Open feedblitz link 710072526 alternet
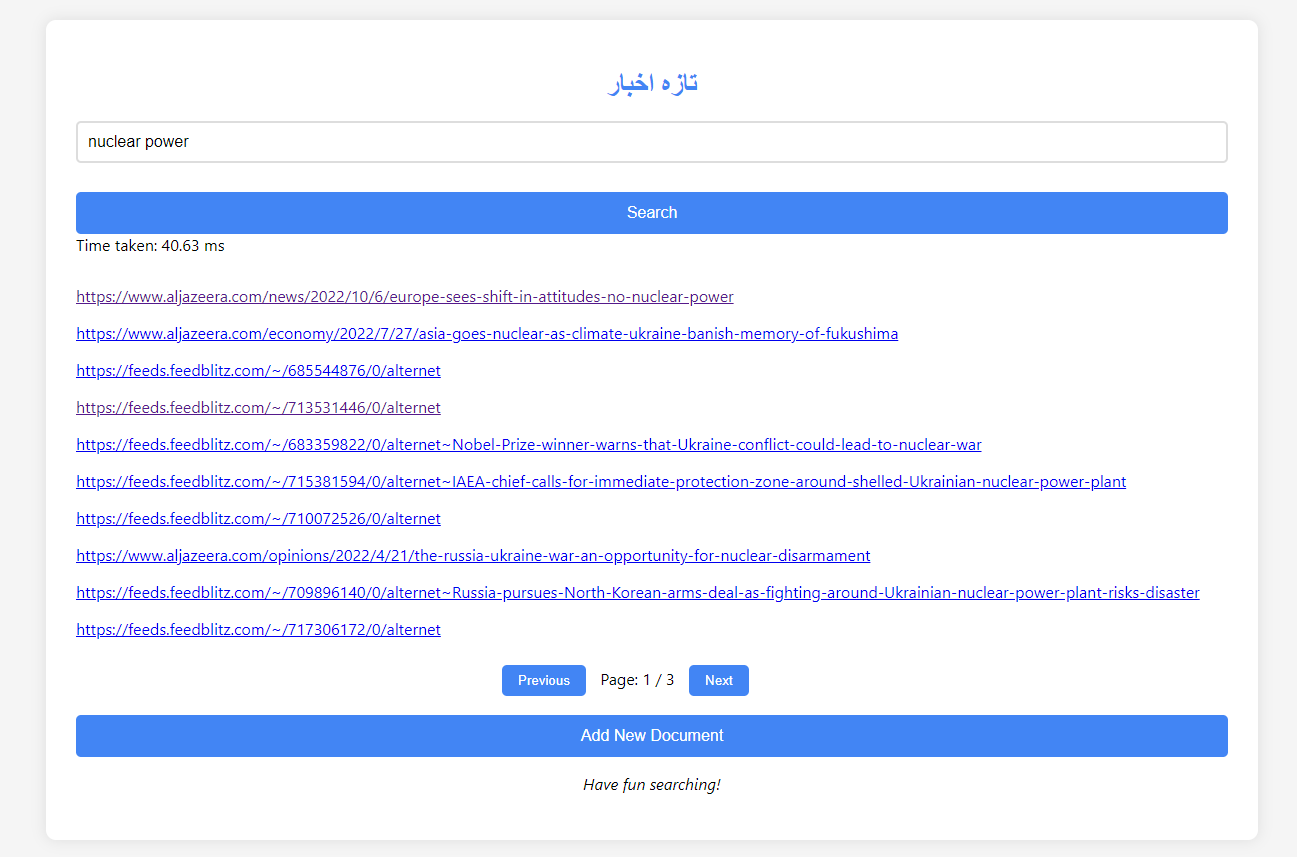 point(258,519)
